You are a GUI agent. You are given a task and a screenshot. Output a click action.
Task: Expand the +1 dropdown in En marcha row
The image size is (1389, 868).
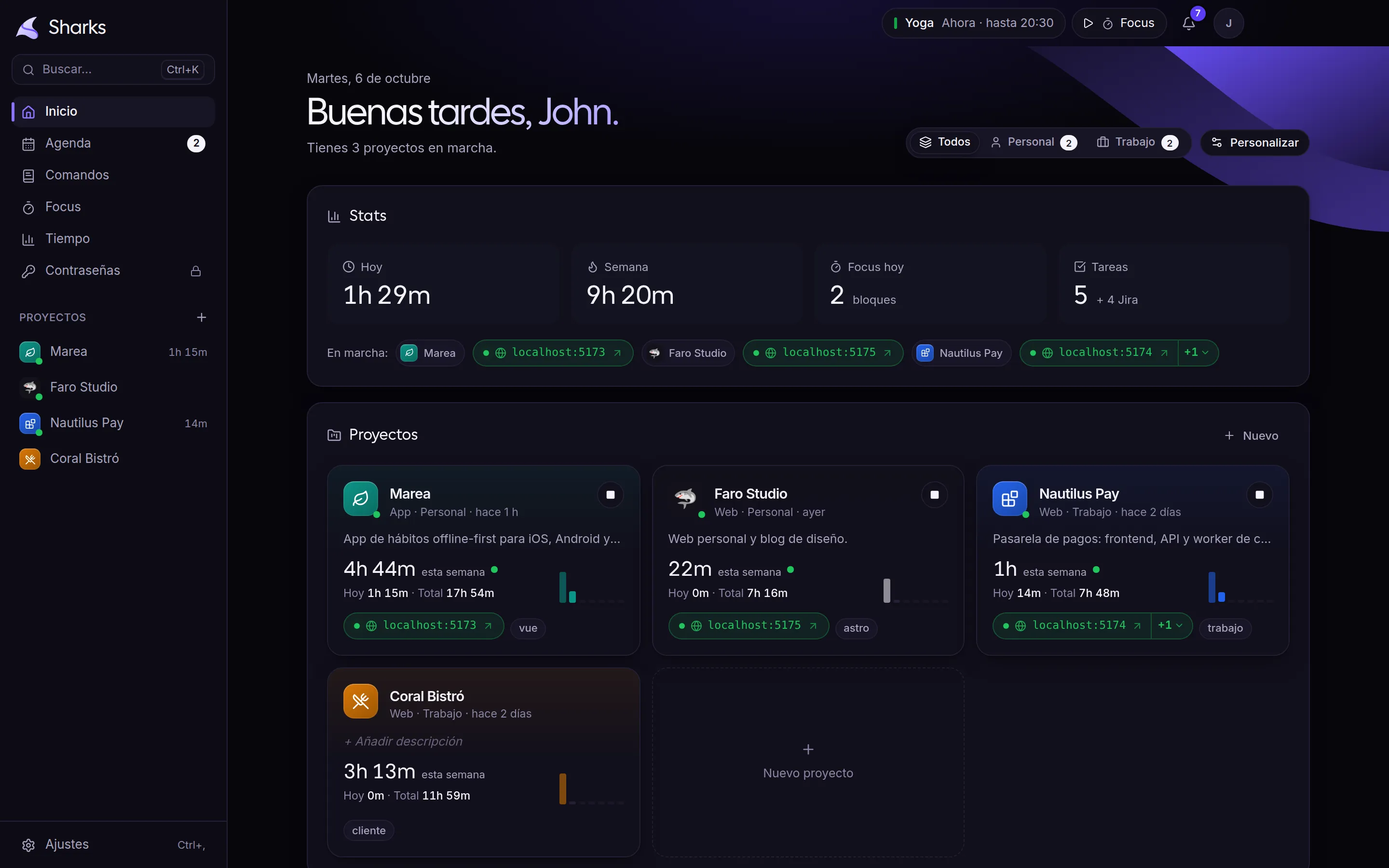click(x=1198, y=353)
